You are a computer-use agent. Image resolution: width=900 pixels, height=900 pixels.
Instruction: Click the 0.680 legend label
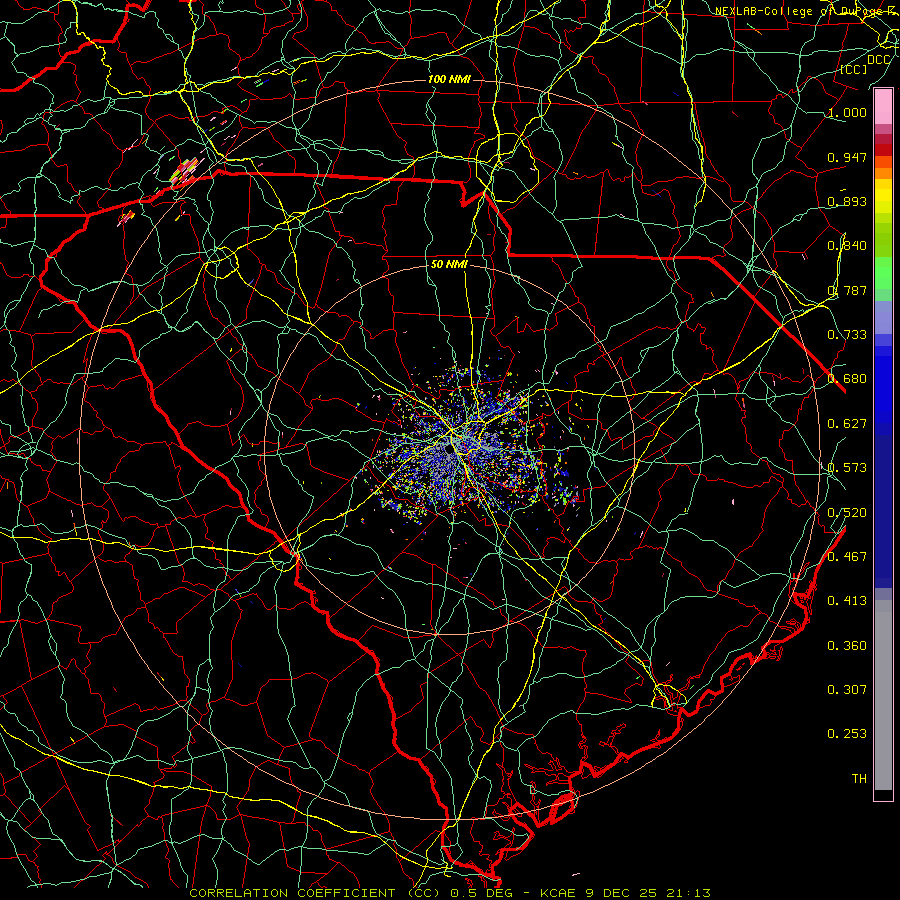[x=847, y=379]
